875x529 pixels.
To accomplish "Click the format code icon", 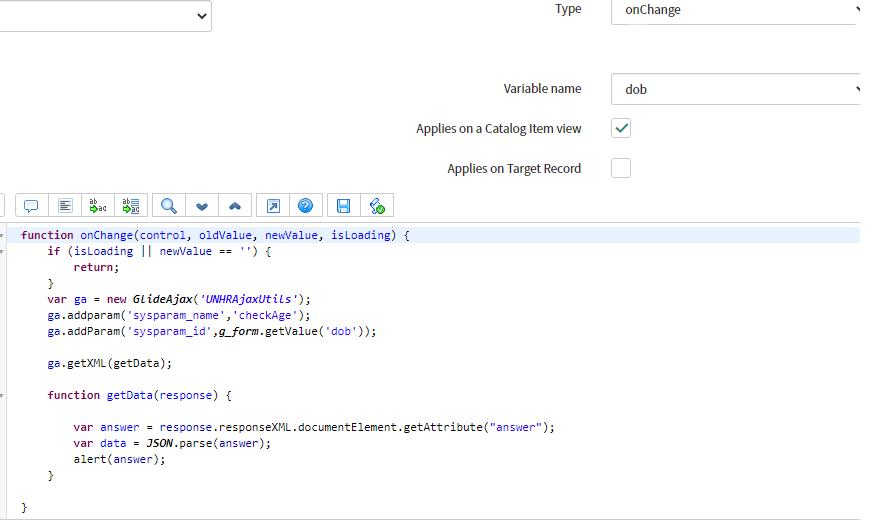I will pos(65,206).
